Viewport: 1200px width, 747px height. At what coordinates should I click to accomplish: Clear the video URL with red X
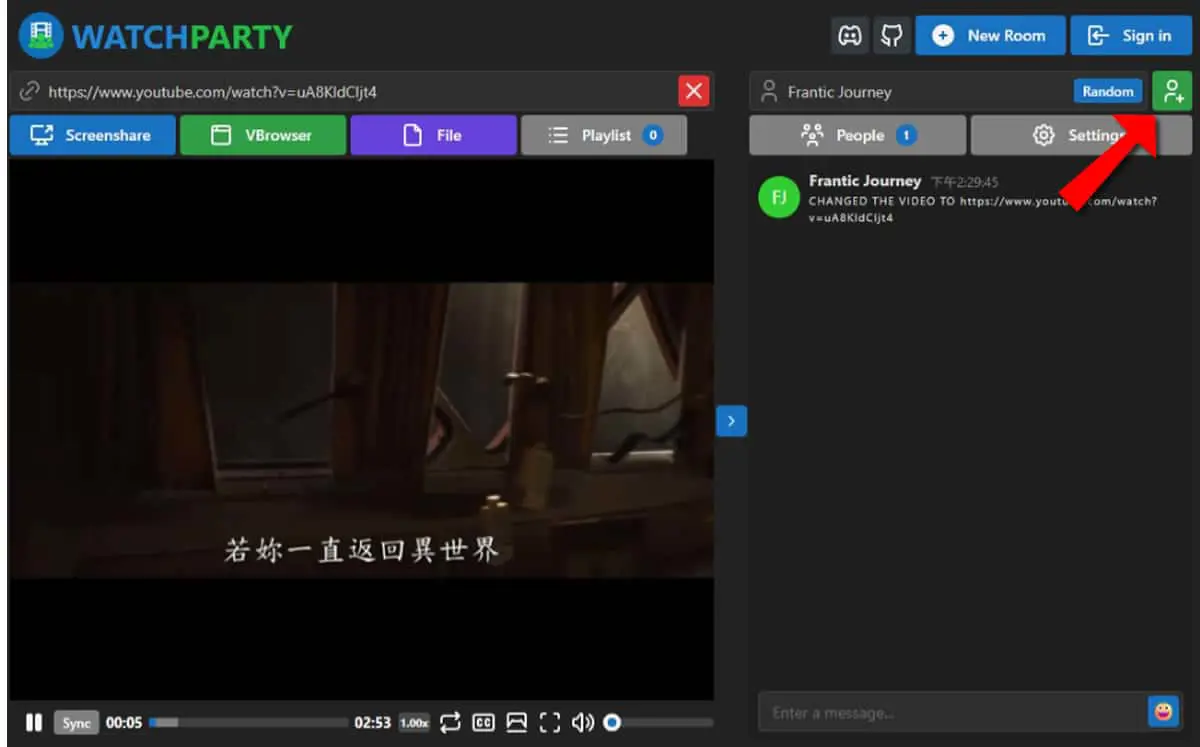coord(694,92)
